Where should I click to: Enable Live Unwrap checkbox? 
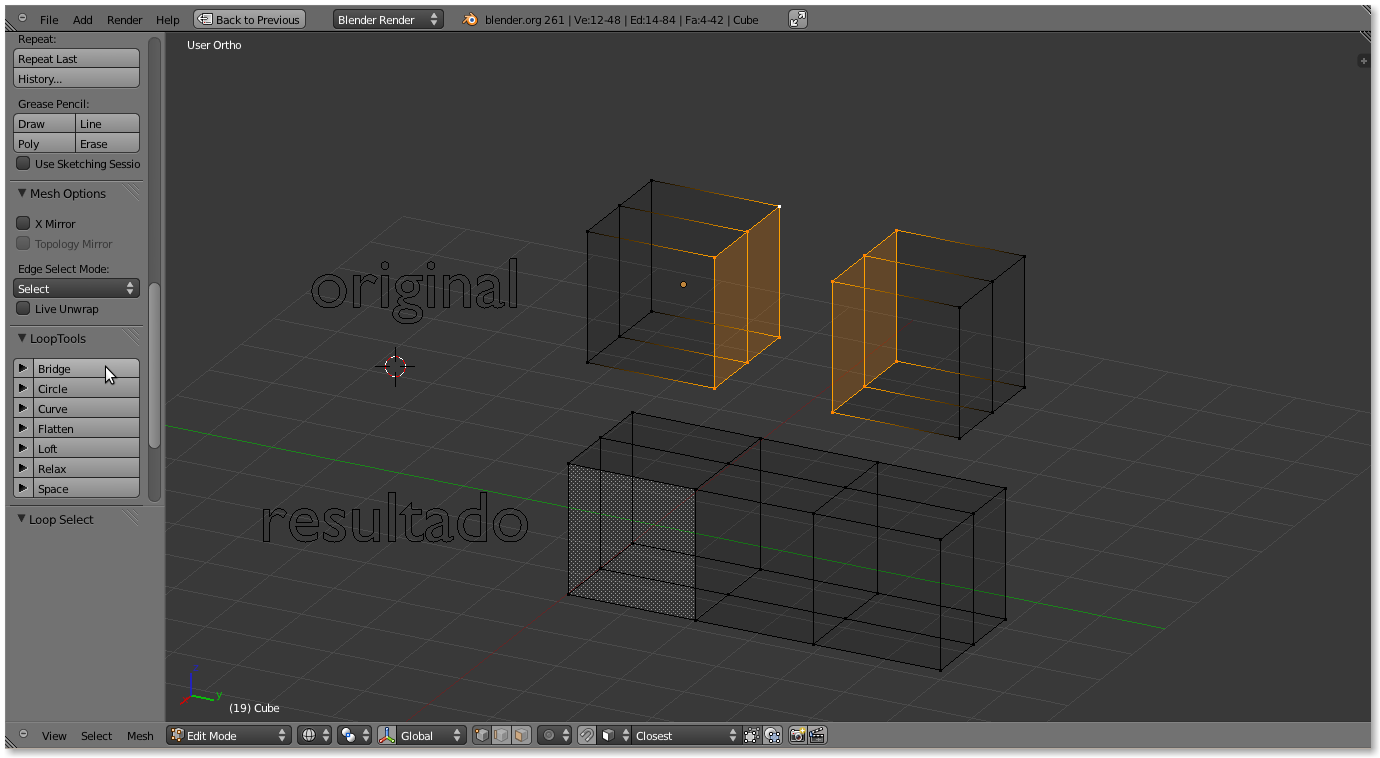tap(24, 309)
